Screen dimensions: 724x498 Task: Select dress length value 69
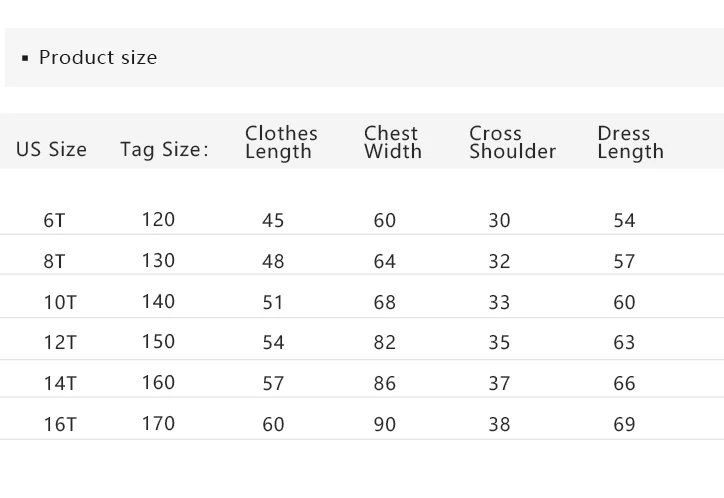click(624, 424)
